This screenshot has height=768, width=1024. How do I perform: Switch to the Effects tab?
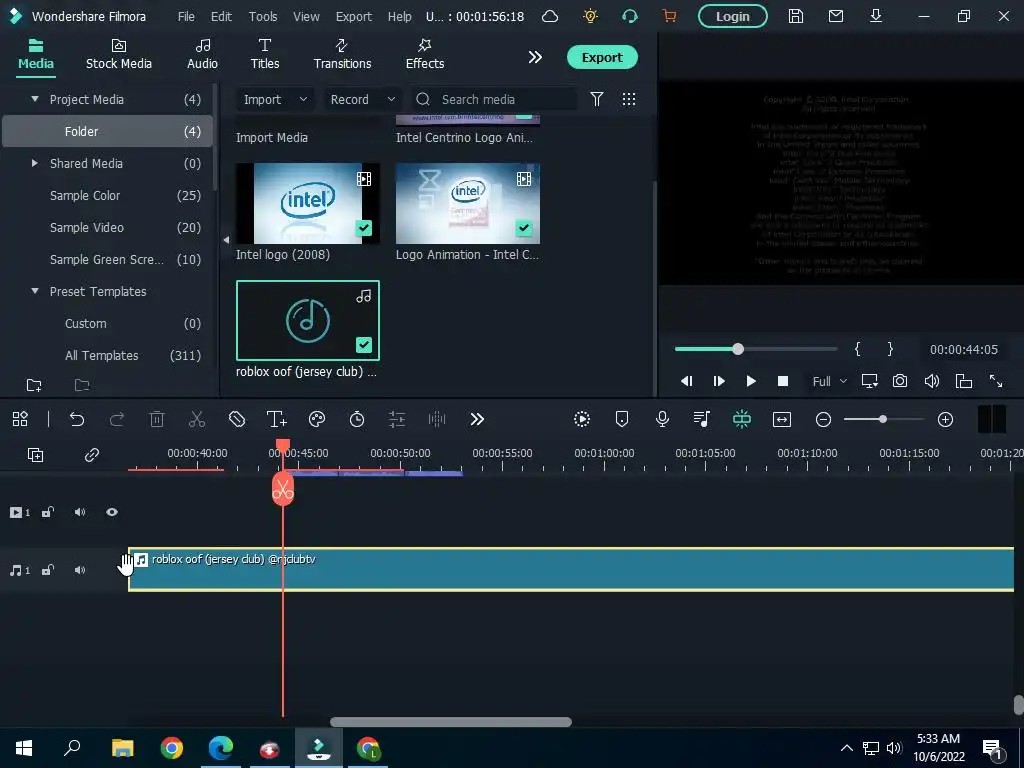point(424,54)
